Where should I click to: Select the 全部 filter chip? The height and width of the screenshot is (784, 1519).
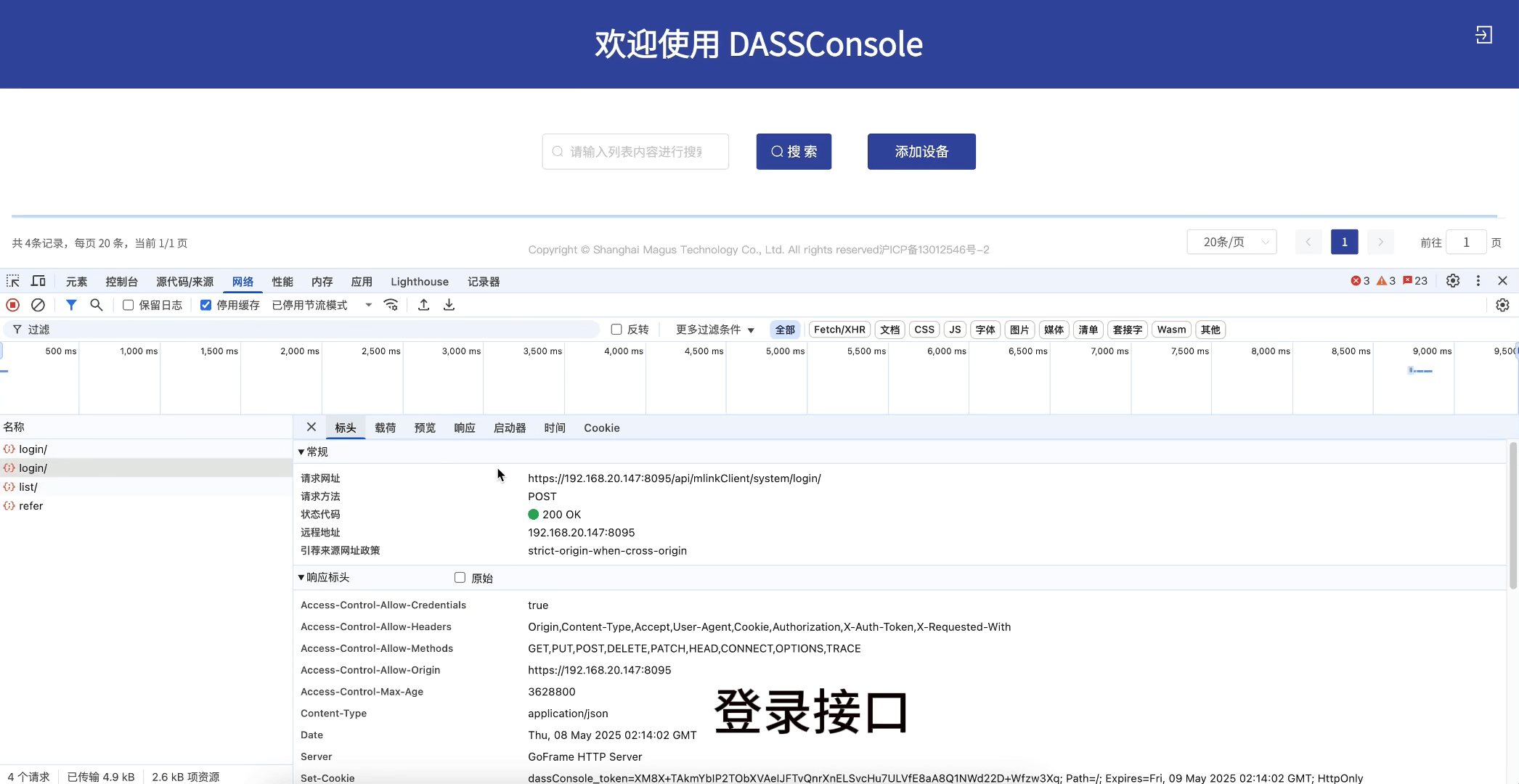785,330
